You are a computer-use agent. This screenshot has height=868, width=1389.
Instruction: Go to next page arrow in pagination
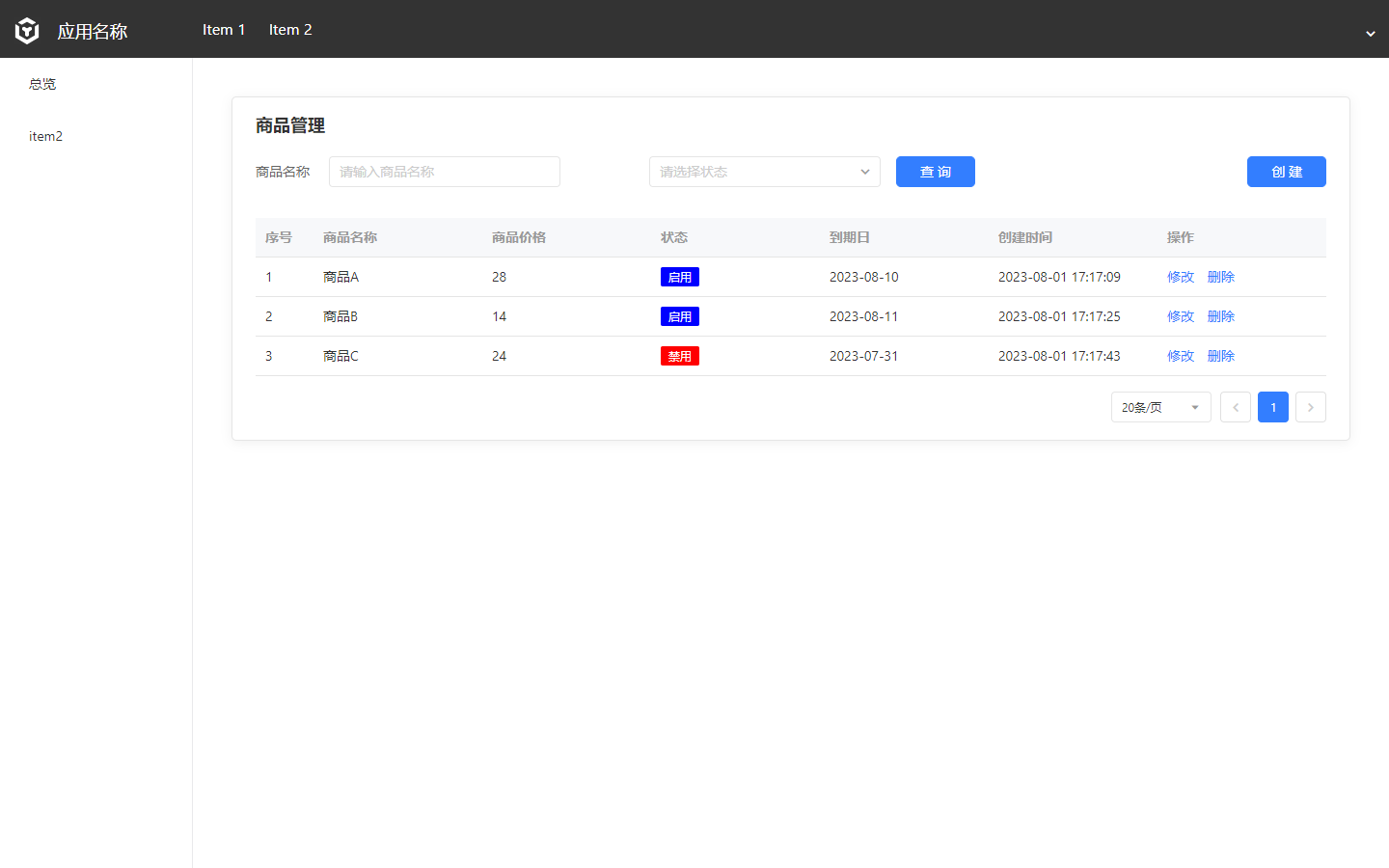[x=1310, y=407]
